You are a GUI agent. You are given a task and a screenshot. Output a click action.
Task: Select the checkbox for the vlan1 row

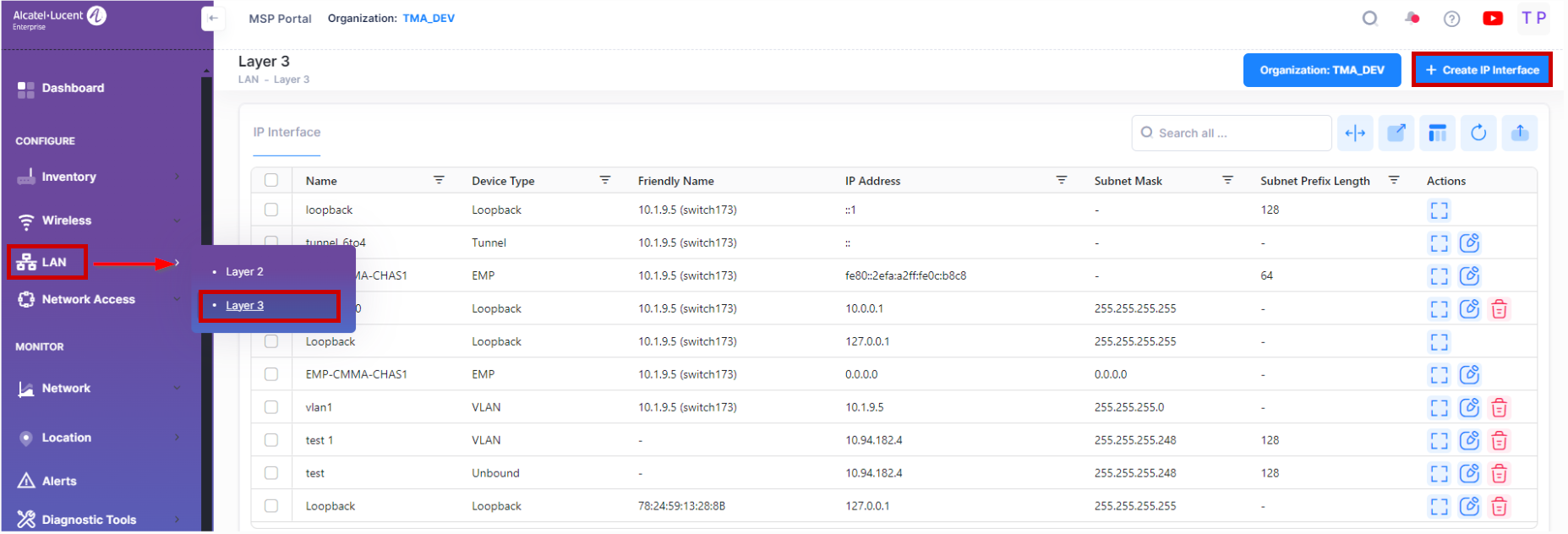click(x=271, y=407)
